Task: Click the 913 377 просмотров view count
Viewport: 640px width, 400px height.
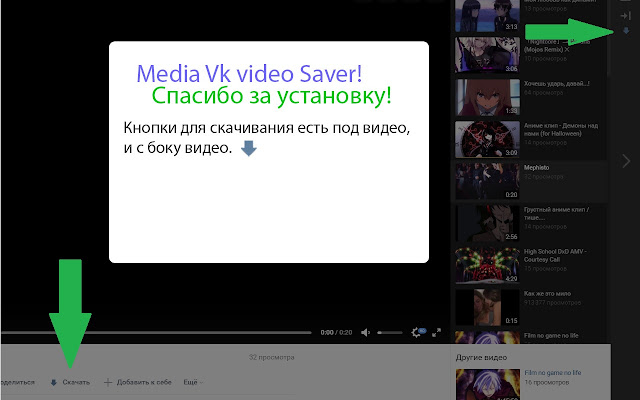Action: click(x=552, y=303)
